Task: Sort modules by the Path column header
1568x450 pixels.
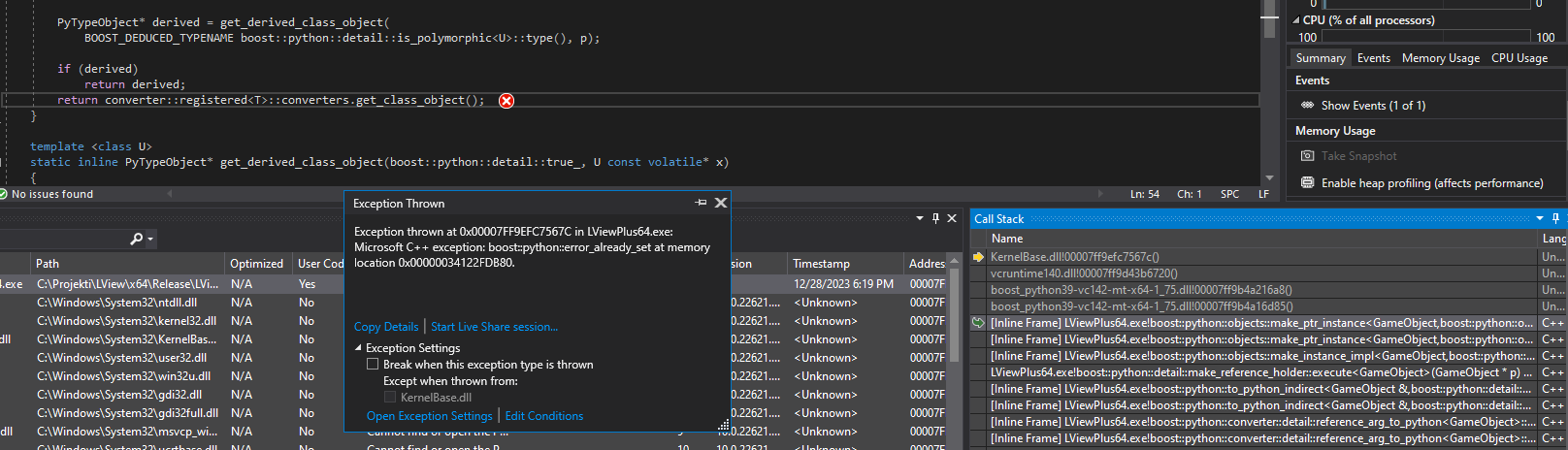Action: (127, 263)
